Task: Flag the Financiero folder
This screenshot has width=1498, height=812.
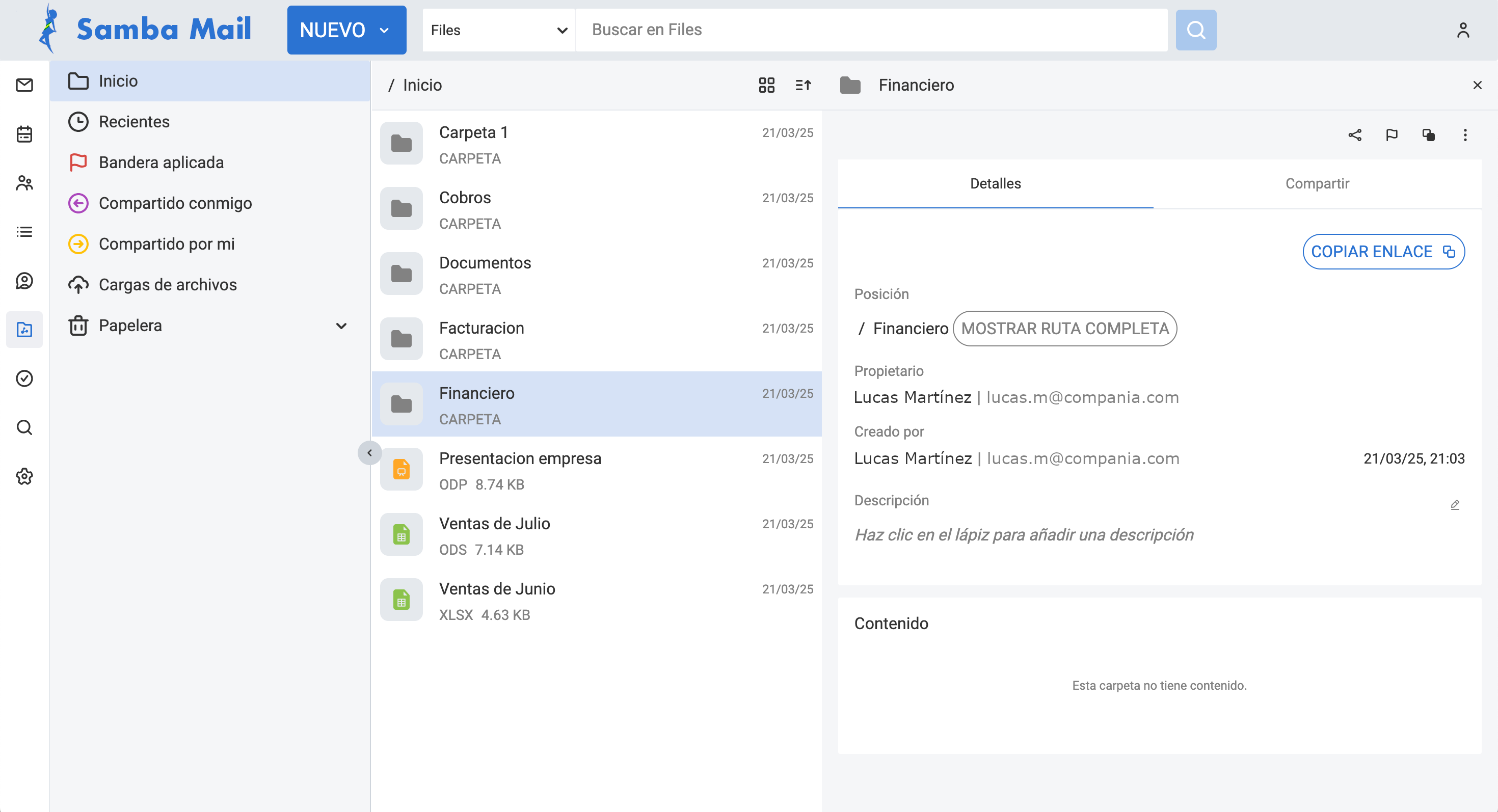Action: [1392, 136]
